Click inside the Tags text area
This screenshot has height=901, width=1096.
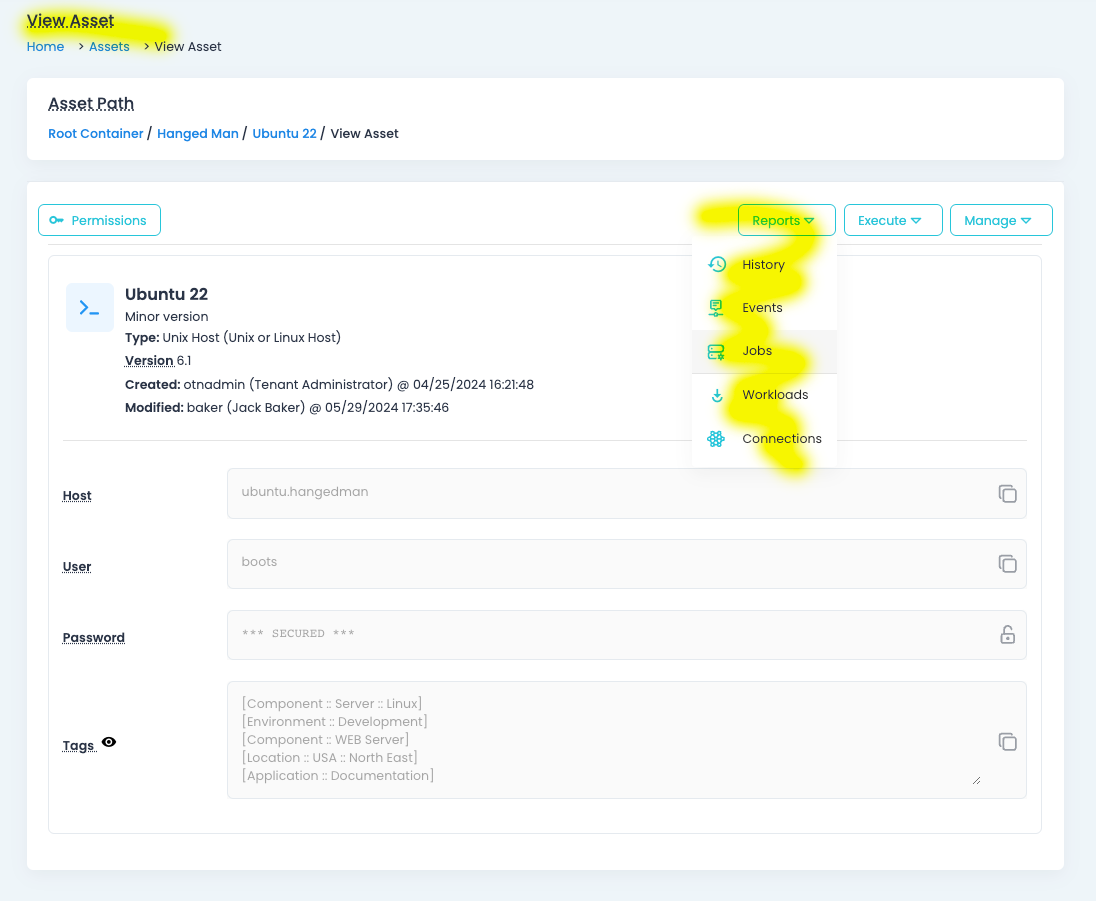point(600,740)
